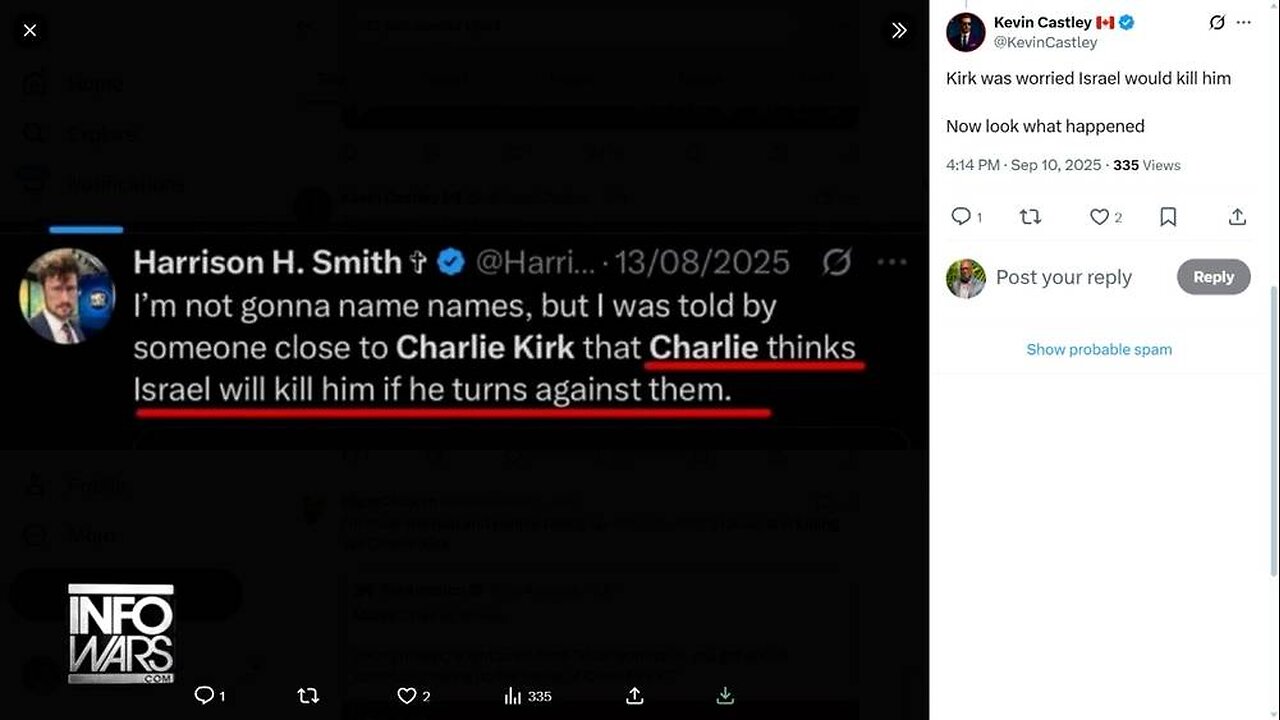
Task: Open Kevin Castley's profile name link
Action: 1042,22
